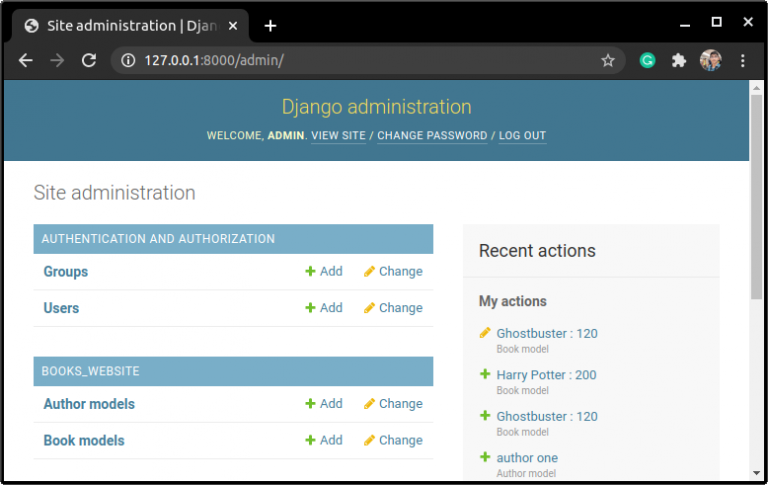Open added Ghostbuster : 120 recent action
The width and height of the screenshot is (768, 485).
click(547, 416)
